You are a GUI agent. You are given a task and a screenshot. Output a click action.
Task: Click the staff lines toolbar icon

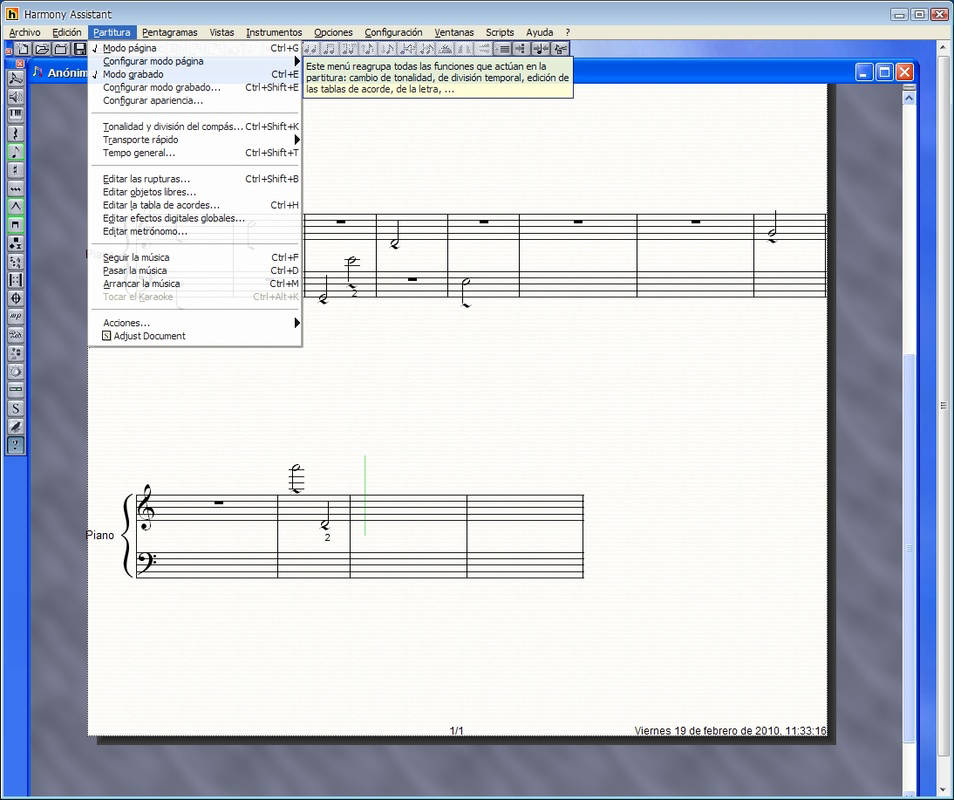coord(502,49)
